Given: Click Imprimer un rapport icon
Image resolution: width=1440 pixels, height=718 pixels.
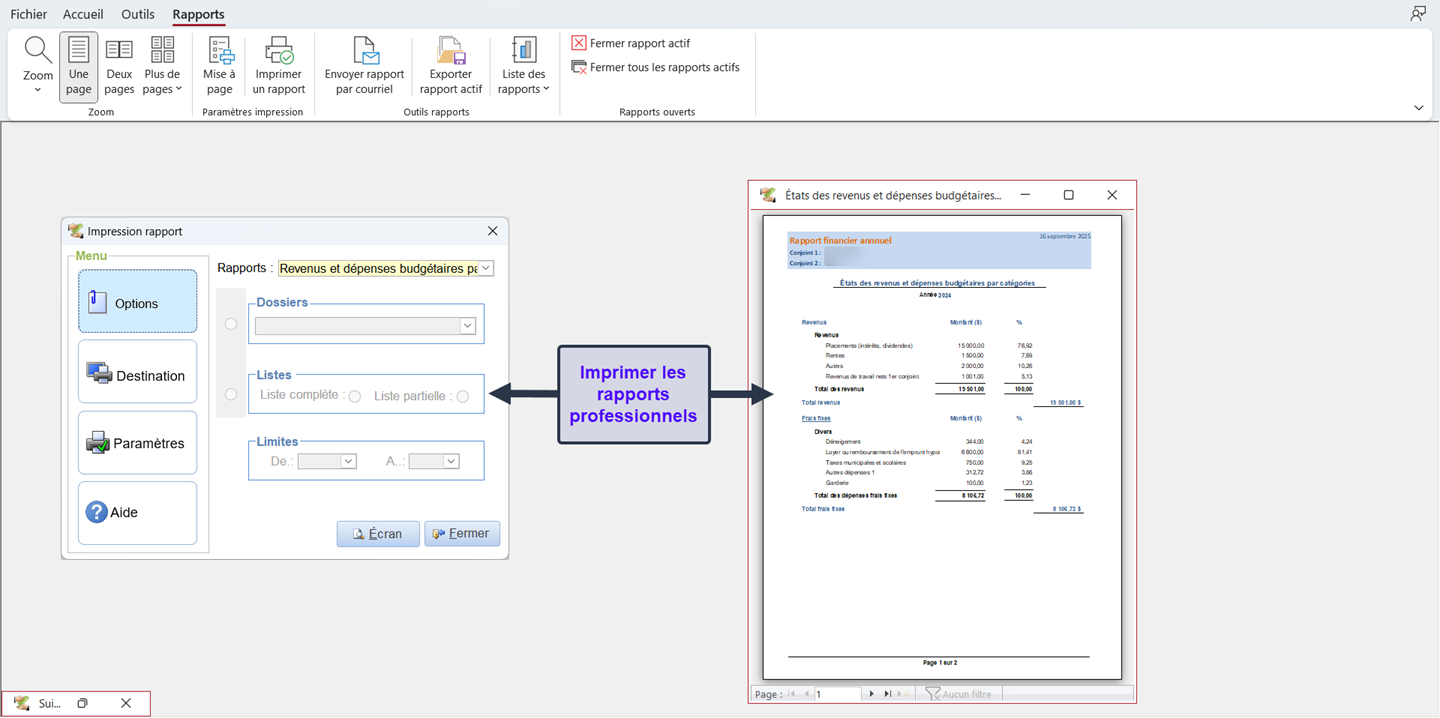Looking at the screenshot, I should (278, 51).
